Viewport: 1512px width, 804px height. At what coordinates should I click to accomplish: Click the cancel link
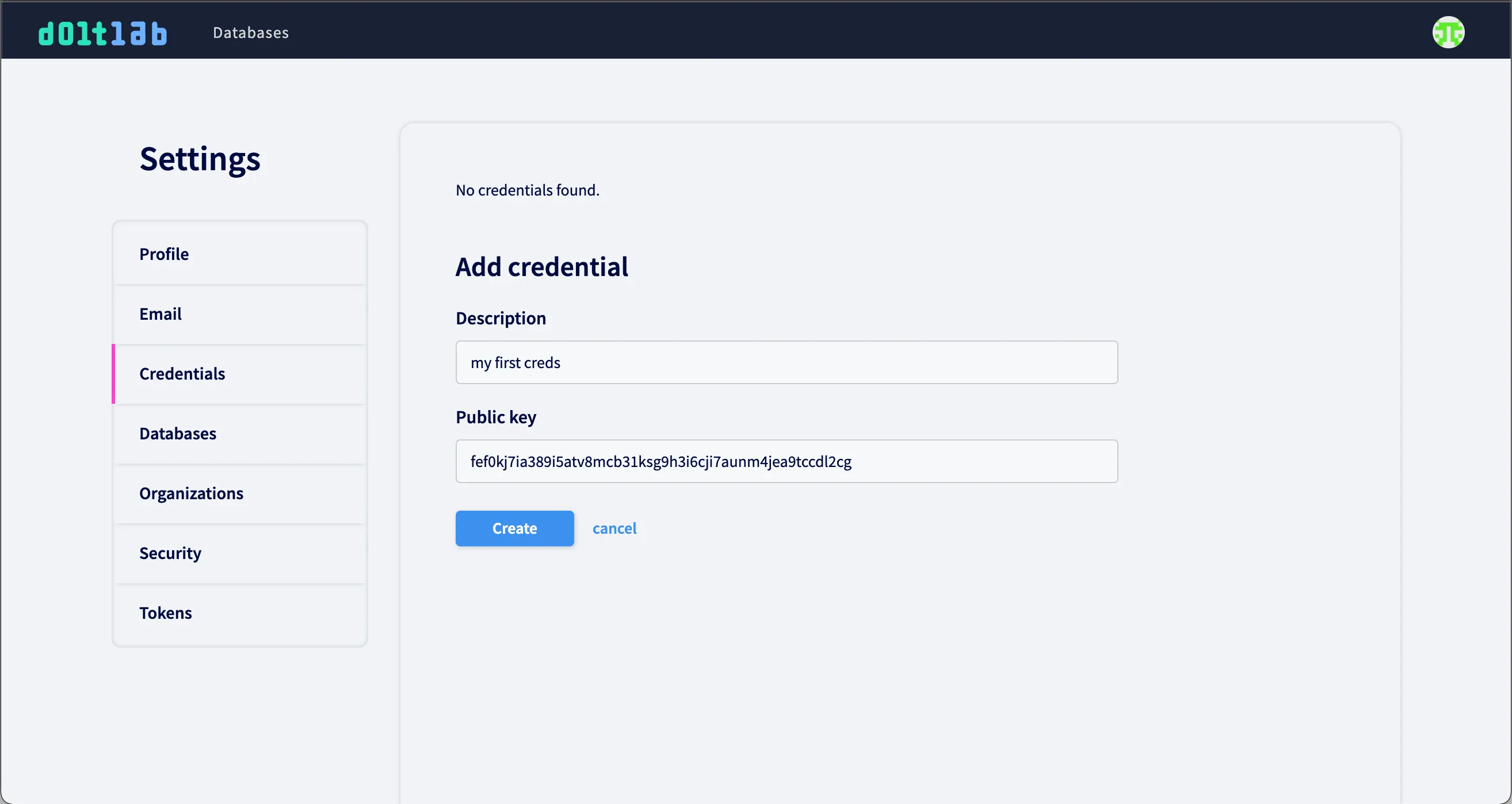tap(614, 528)
